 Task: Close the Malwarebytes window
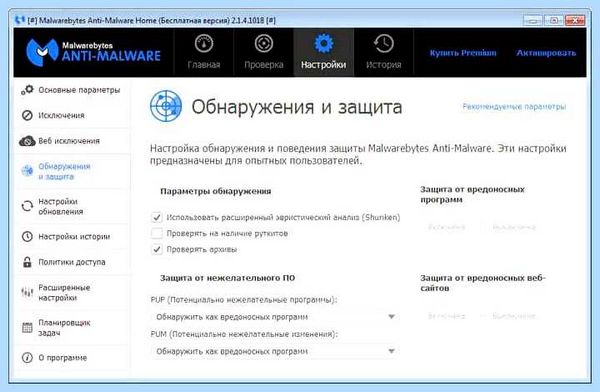click(x=575, y=20)
